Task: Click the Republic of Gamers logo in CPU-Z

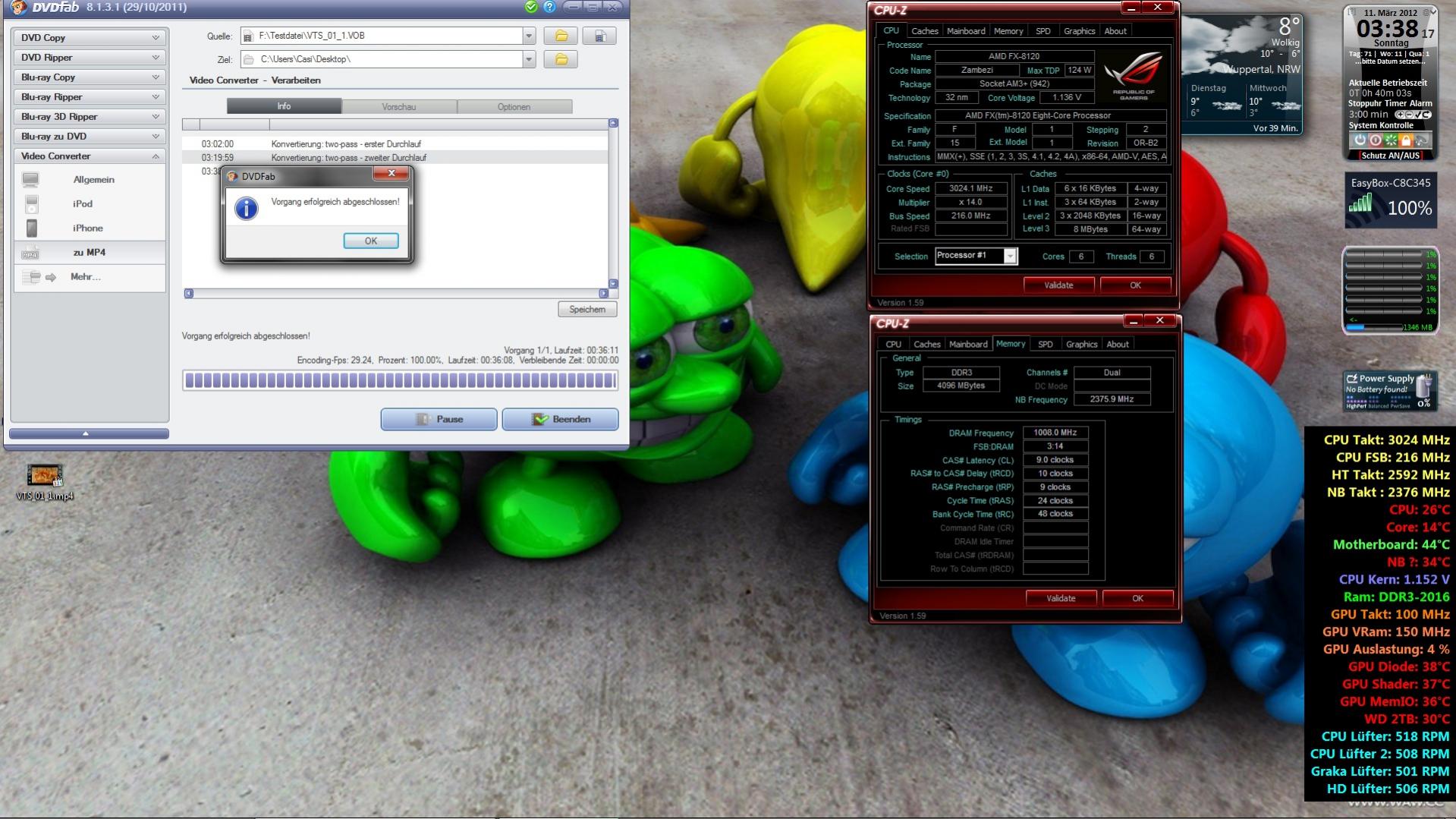Action: coord(1134,76)
